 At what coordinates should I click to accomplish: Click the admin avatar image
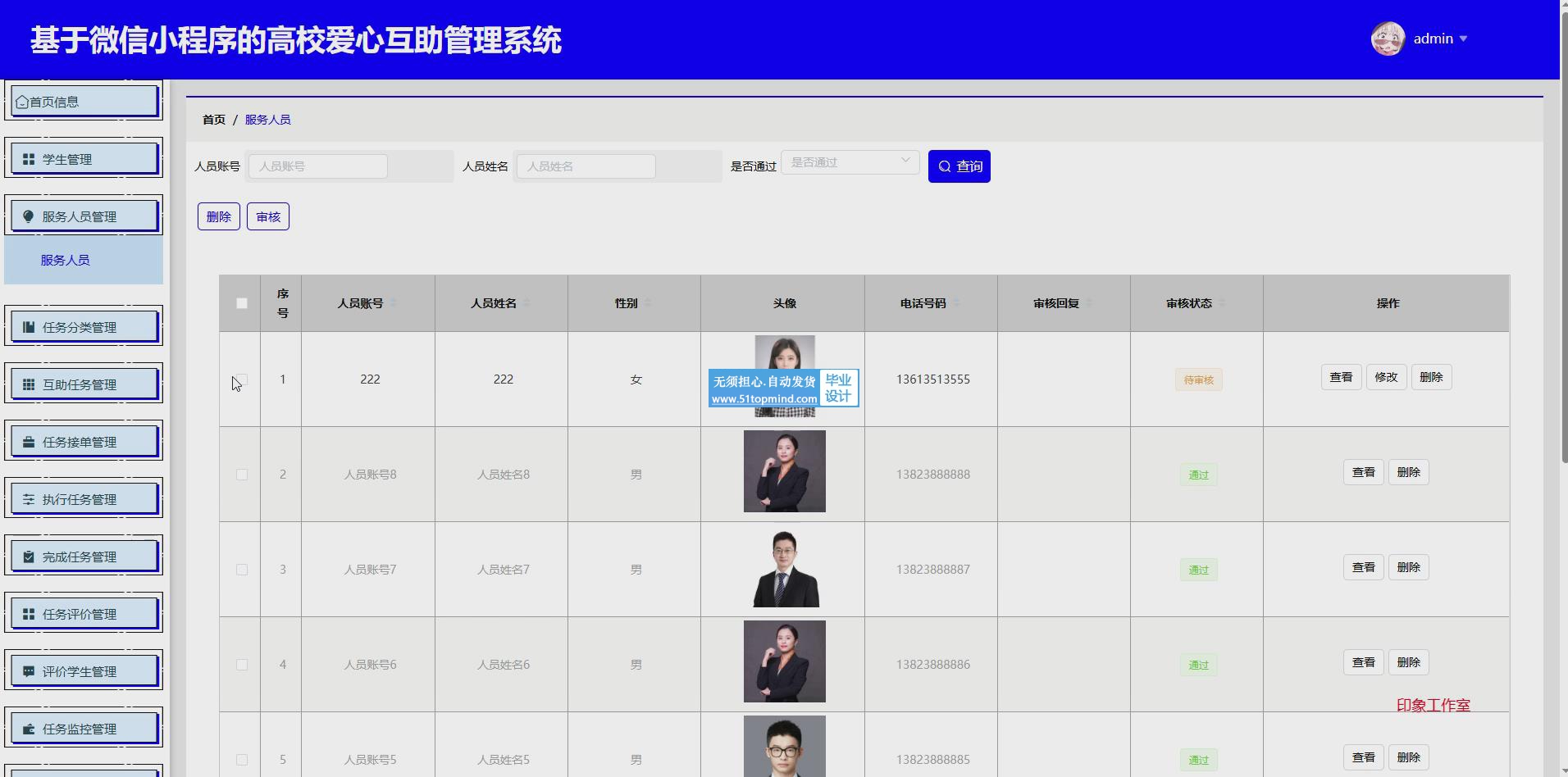pos(1388,39)
